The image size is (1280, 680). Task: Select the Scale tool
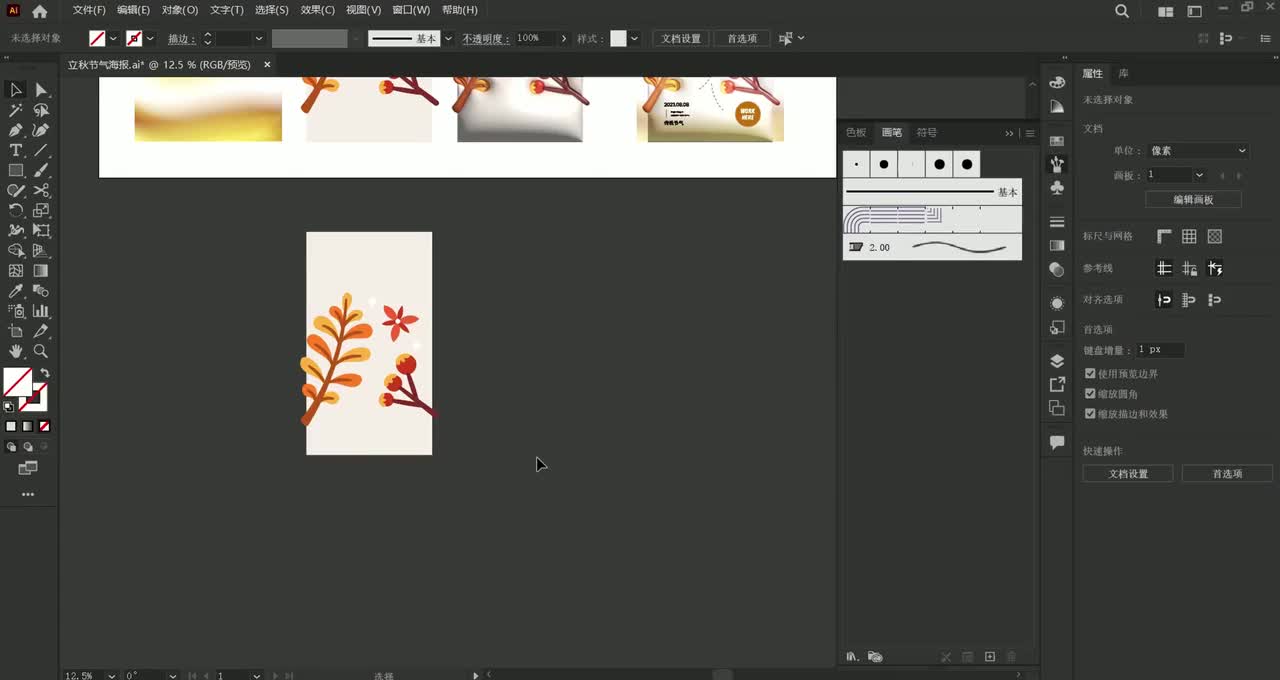point(41,210)
